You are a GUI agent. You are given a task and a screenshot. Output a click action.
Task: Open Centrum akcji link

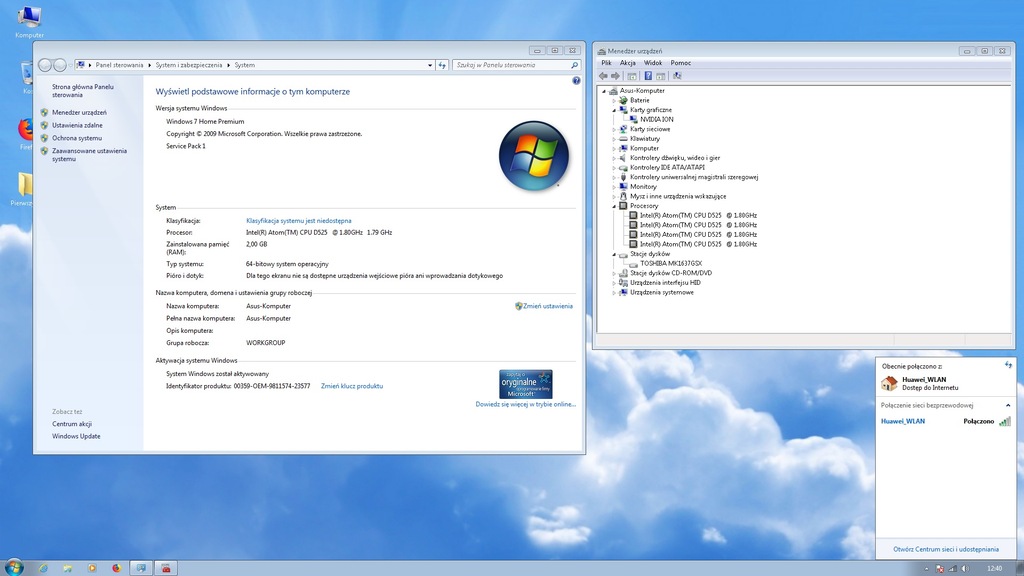coord(72,424)
